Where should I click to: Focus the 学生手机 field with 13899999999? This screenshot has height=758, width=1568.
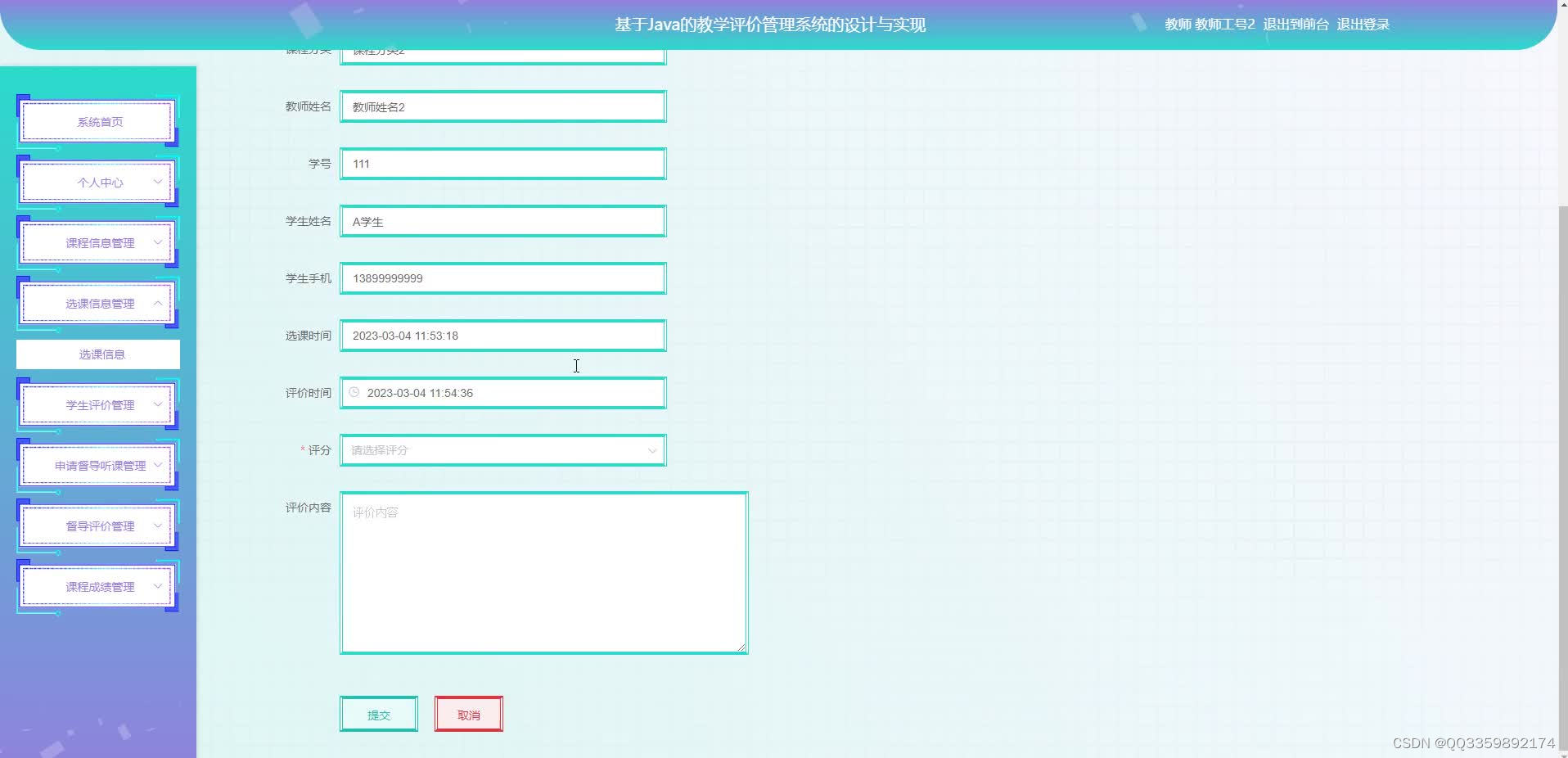[503, 278]
